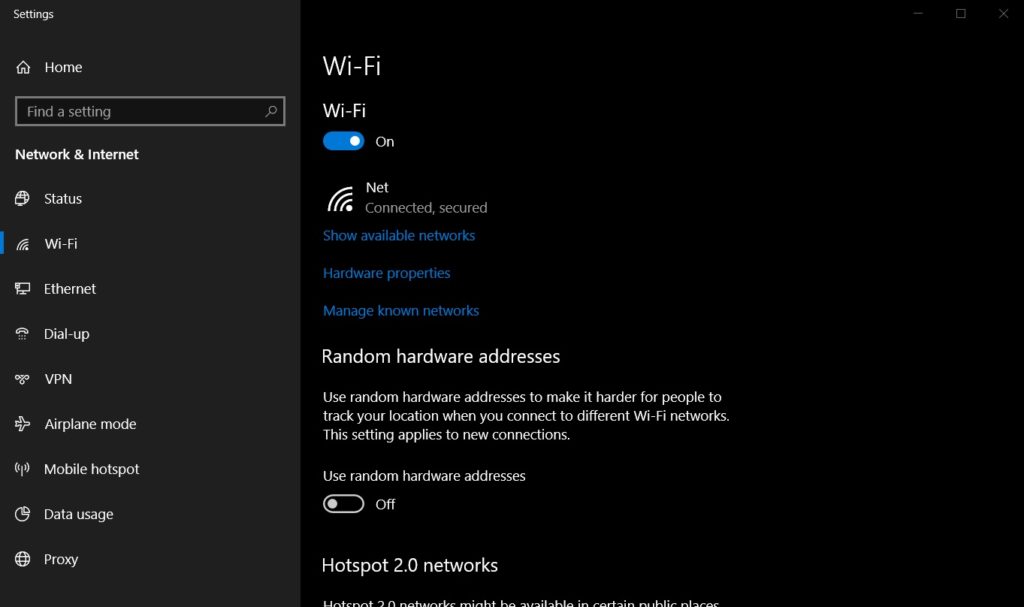
Task: Open Hardware properties
Action: (386, 272)
